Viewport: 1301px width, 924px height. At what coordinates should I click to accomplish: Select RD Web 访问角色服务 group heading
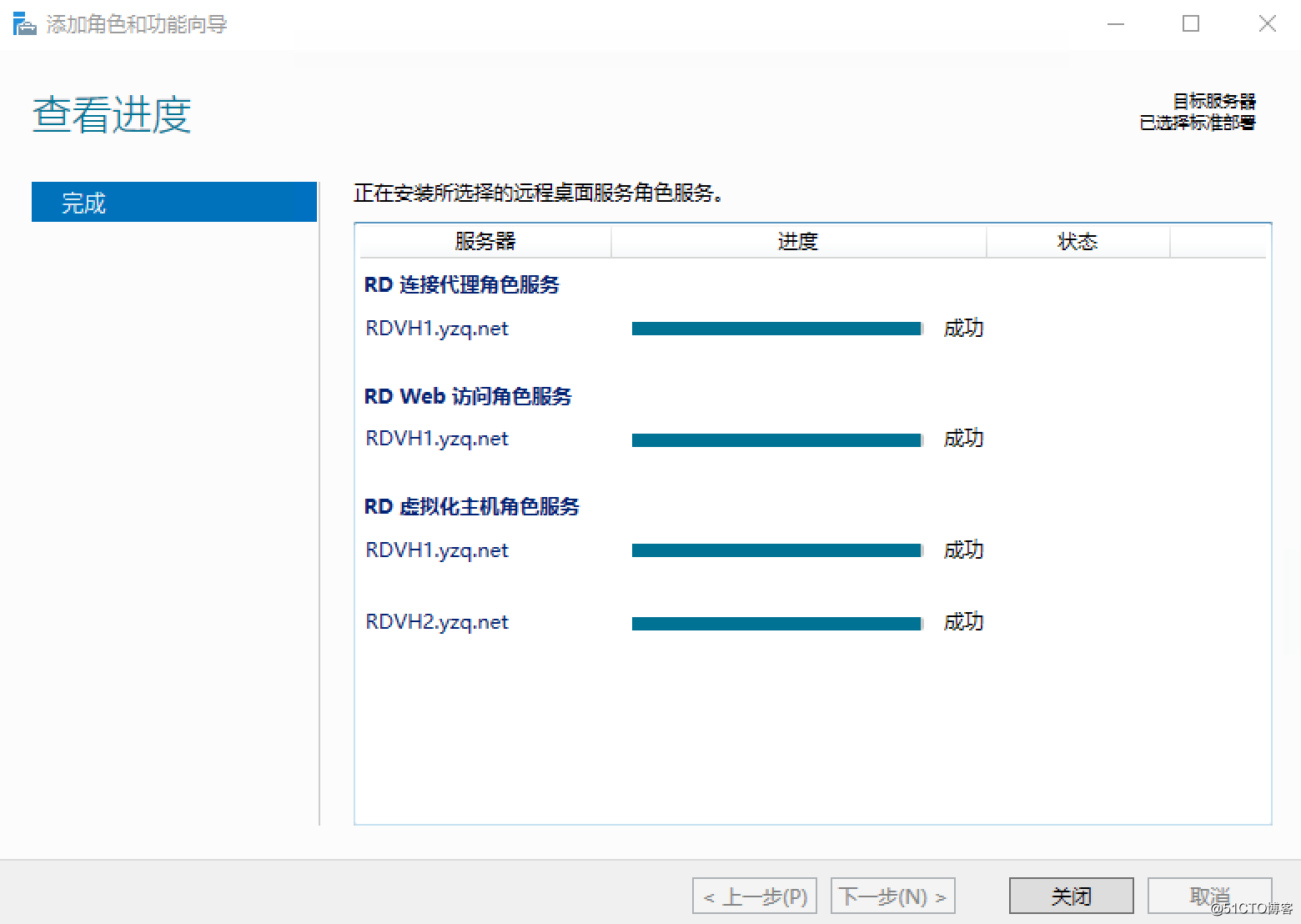coord(468,396)
